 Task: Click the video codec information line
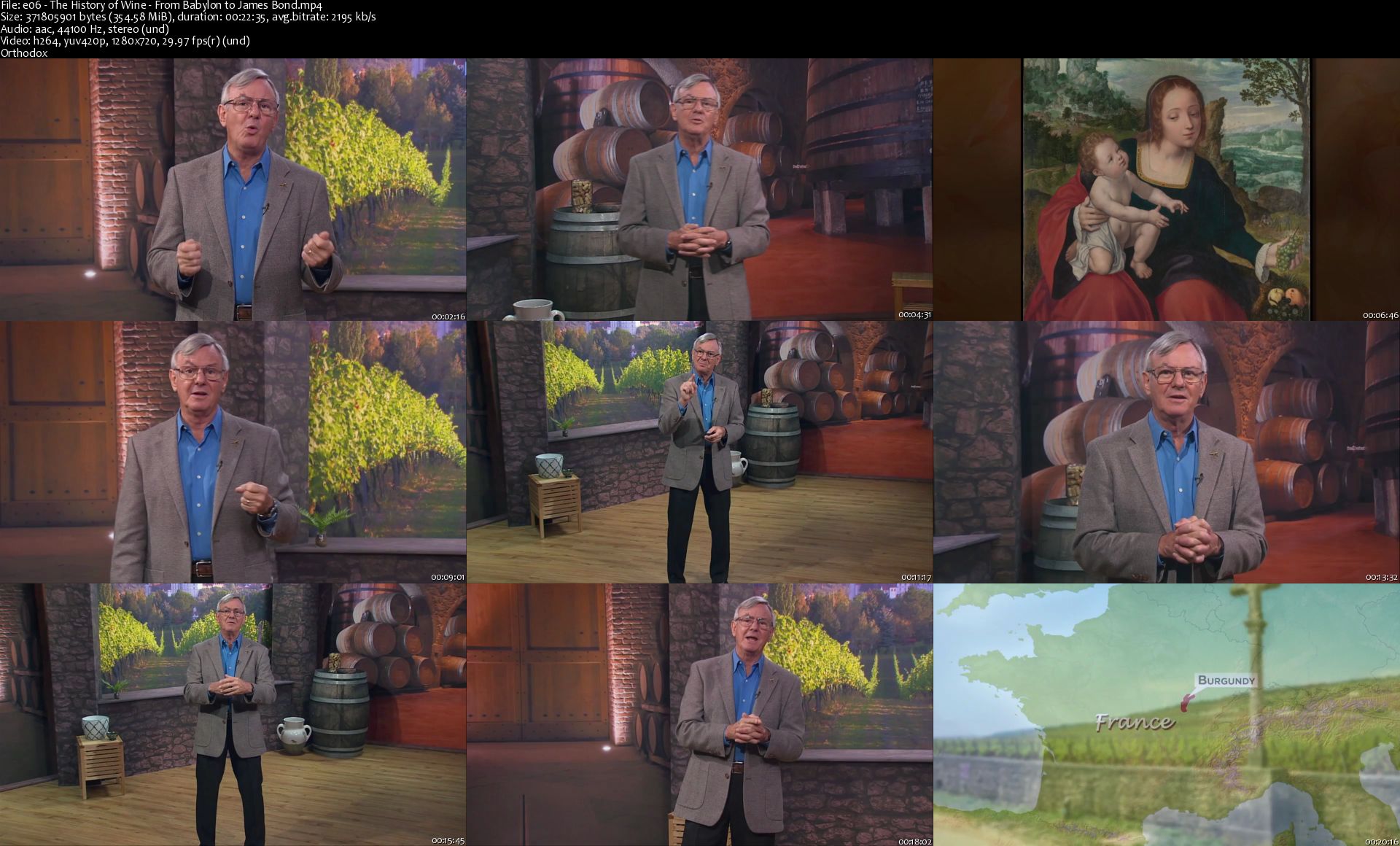click(x=125, y=40)
